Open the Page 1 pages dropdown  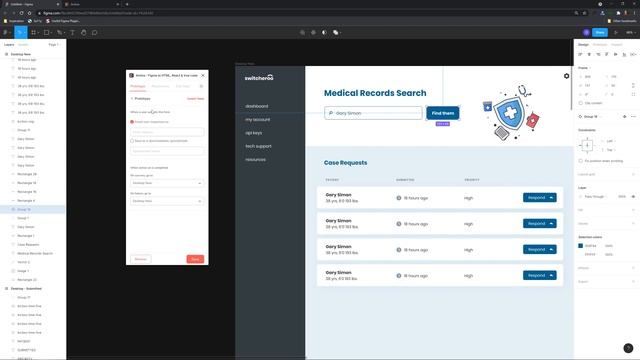[54, 44]
